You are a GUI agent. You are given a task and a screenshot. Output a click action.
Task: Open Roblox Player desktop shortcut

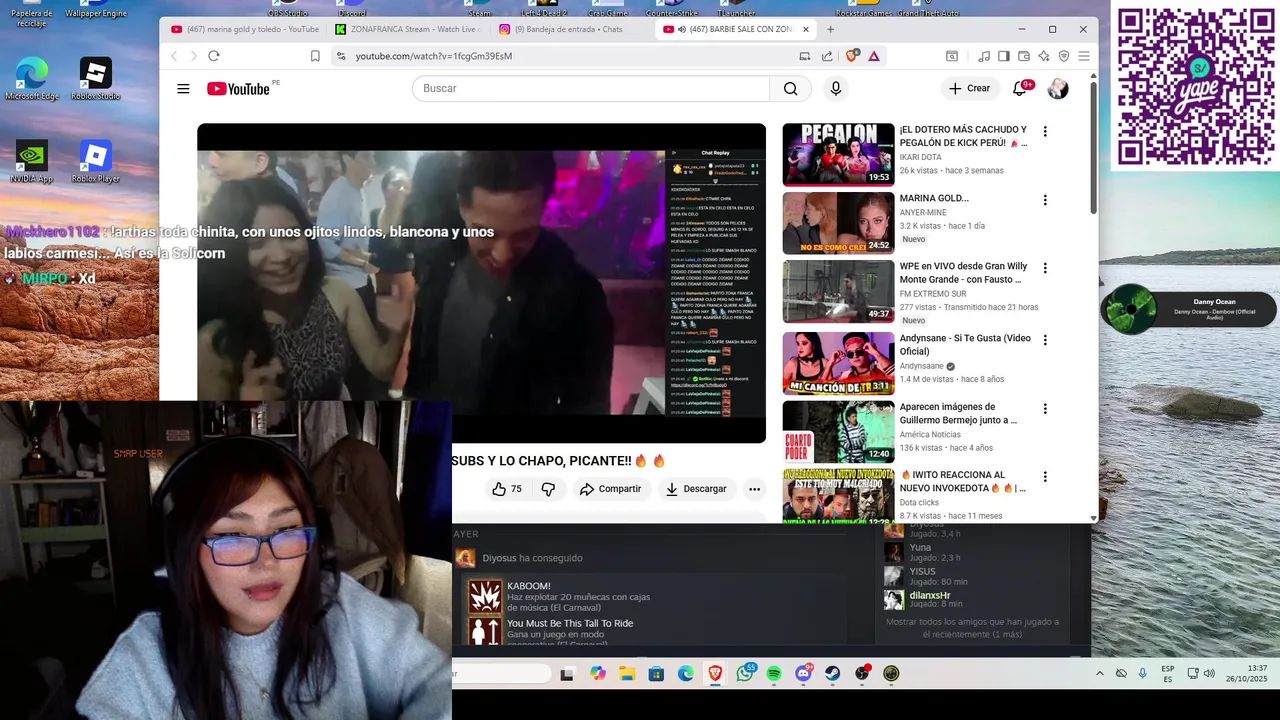(x=96, y=162)
